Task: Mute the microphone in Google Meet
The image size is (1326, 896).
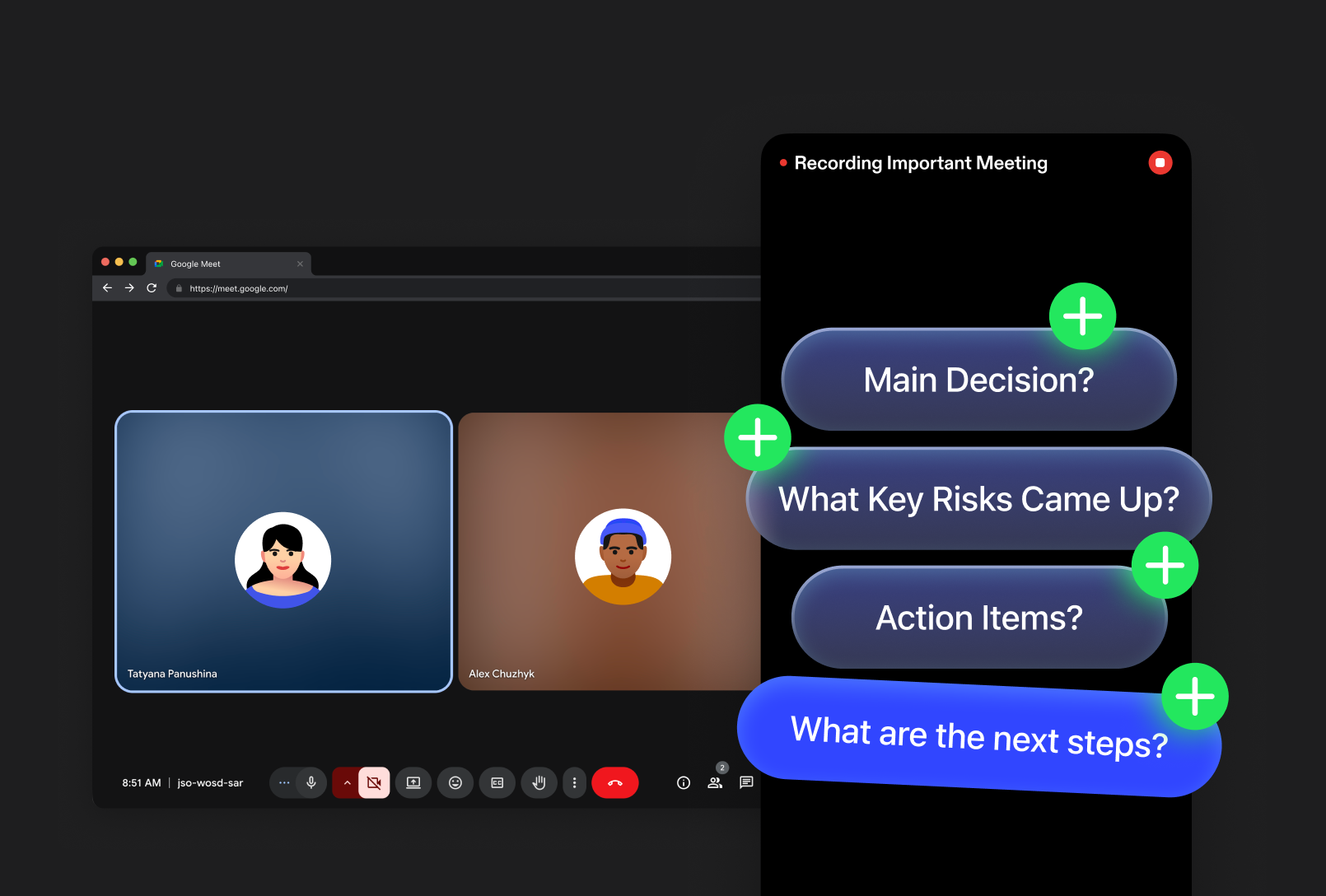Action: click(310, 782)
